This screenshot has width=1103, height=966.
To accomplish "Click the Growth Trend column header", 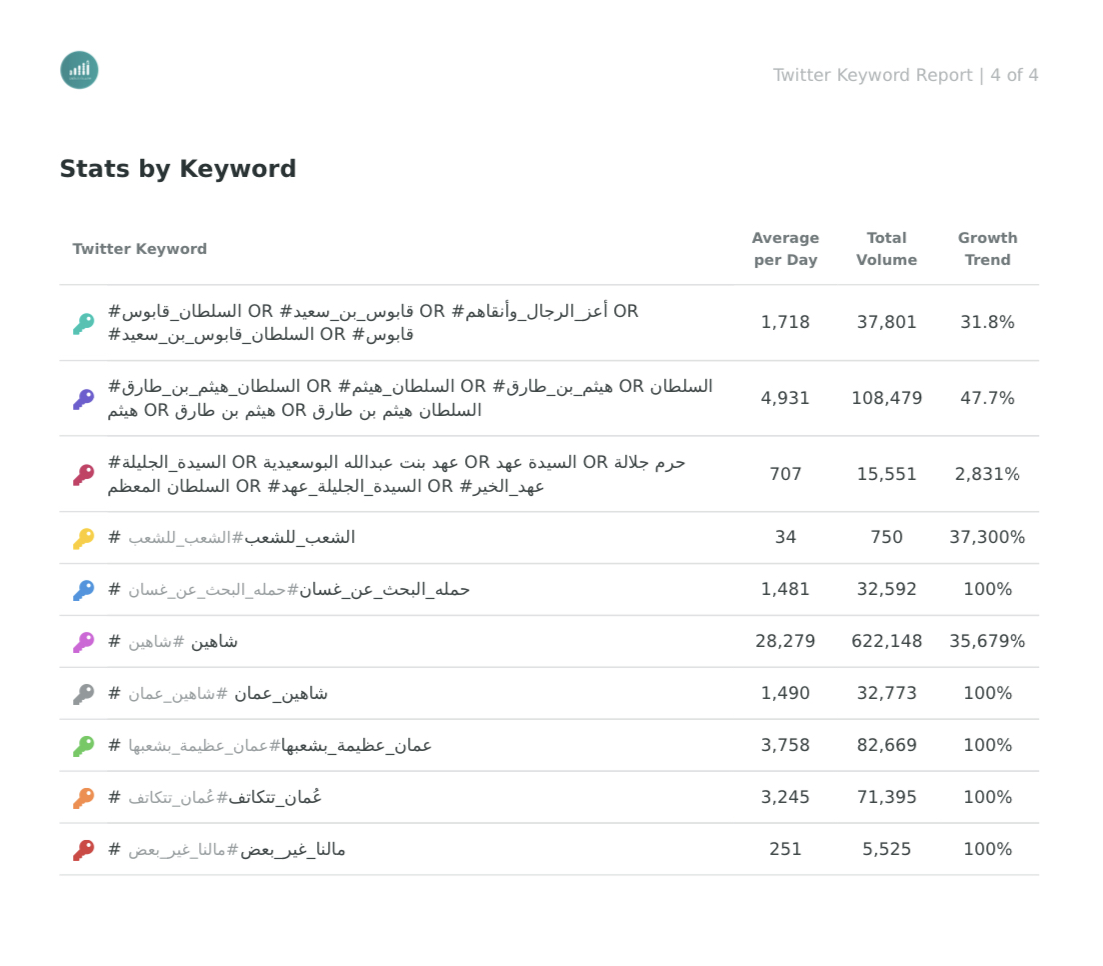I will 988,249.
